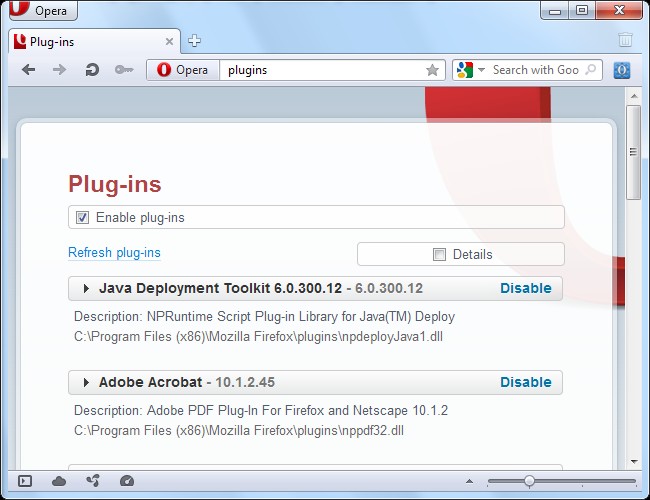Switch to the Plug-ins tab

[94, 41]
